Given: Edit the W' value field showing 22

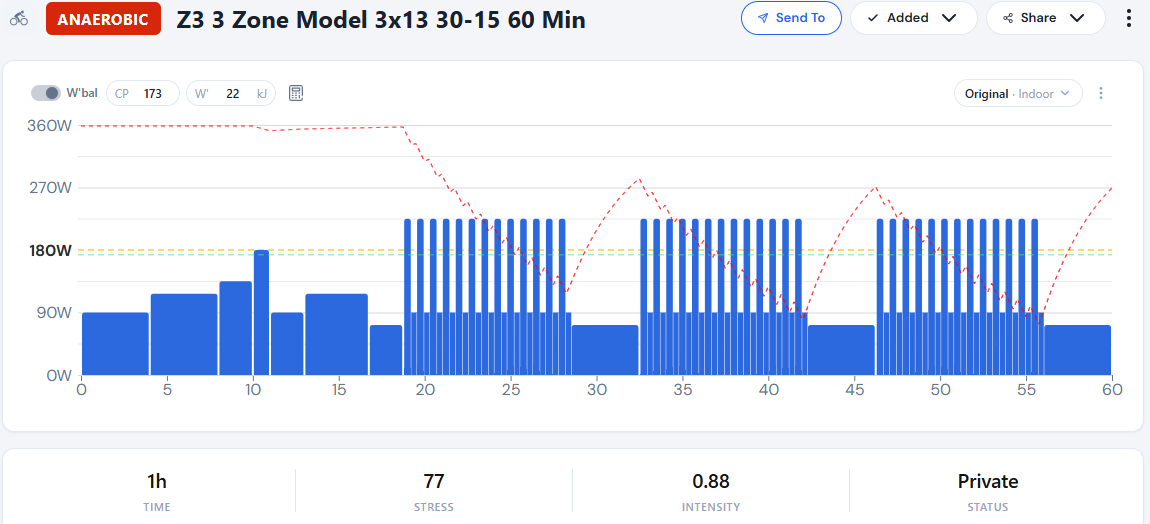Looking at the screenshot, I should tap(231, 93).
